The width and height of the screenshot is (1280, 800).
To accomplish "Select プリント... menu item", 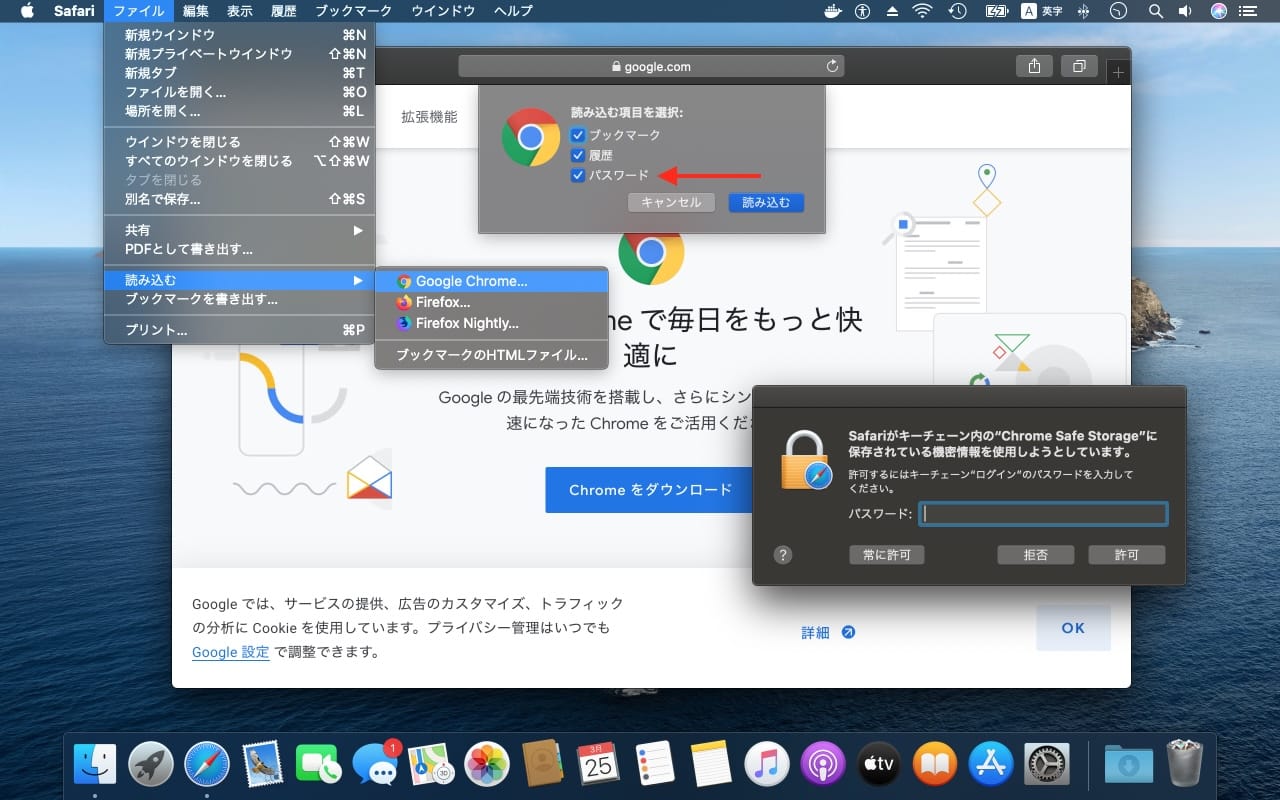I will click(x=240, y=330).
